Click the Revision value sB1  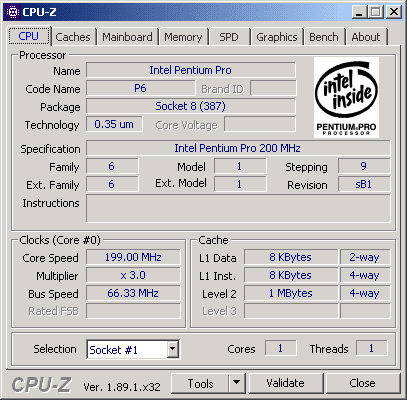[364, 184]
